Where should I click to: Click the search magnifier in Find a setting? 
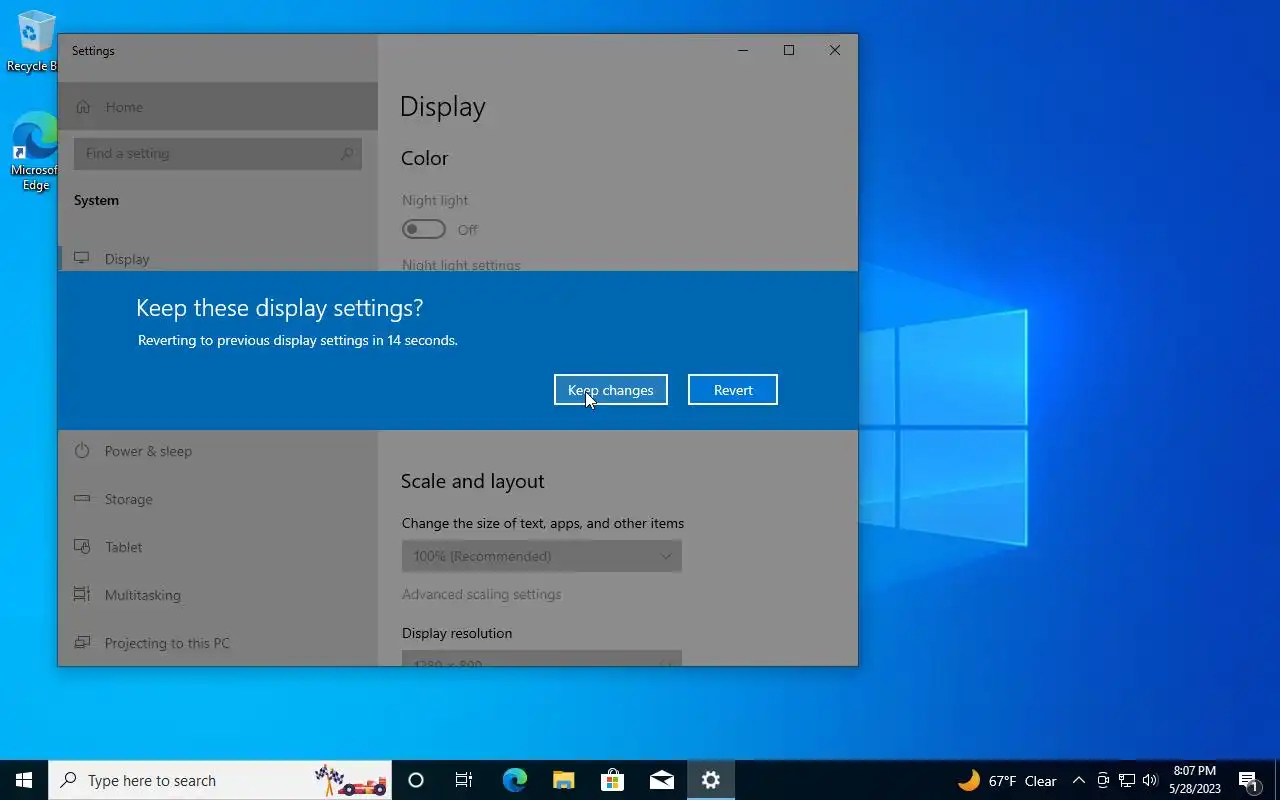click(x=346, y=153)
